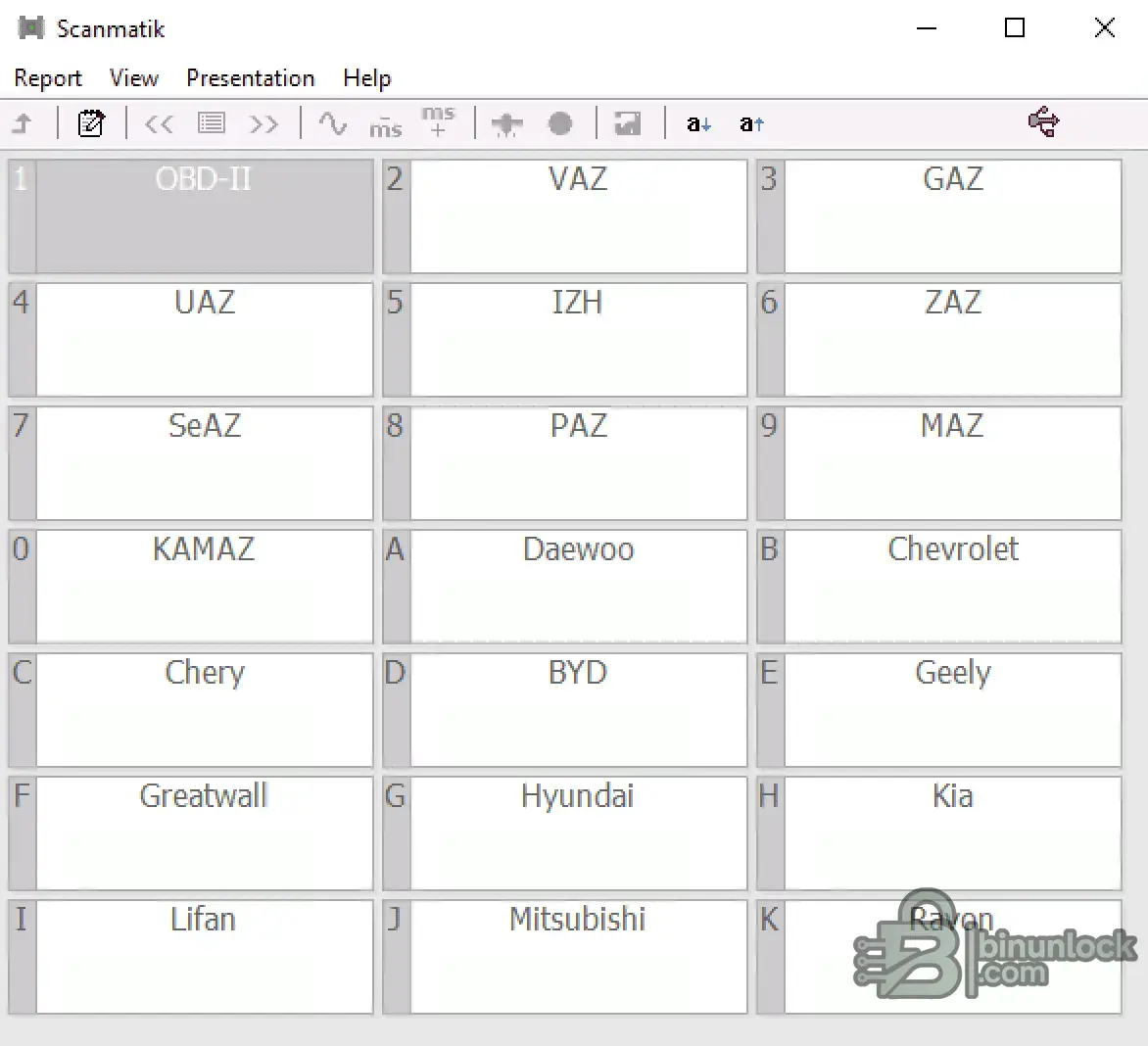The image size is (1148, 1046).
Task: Open the Report menu
Action: click(x=48, y=78)
